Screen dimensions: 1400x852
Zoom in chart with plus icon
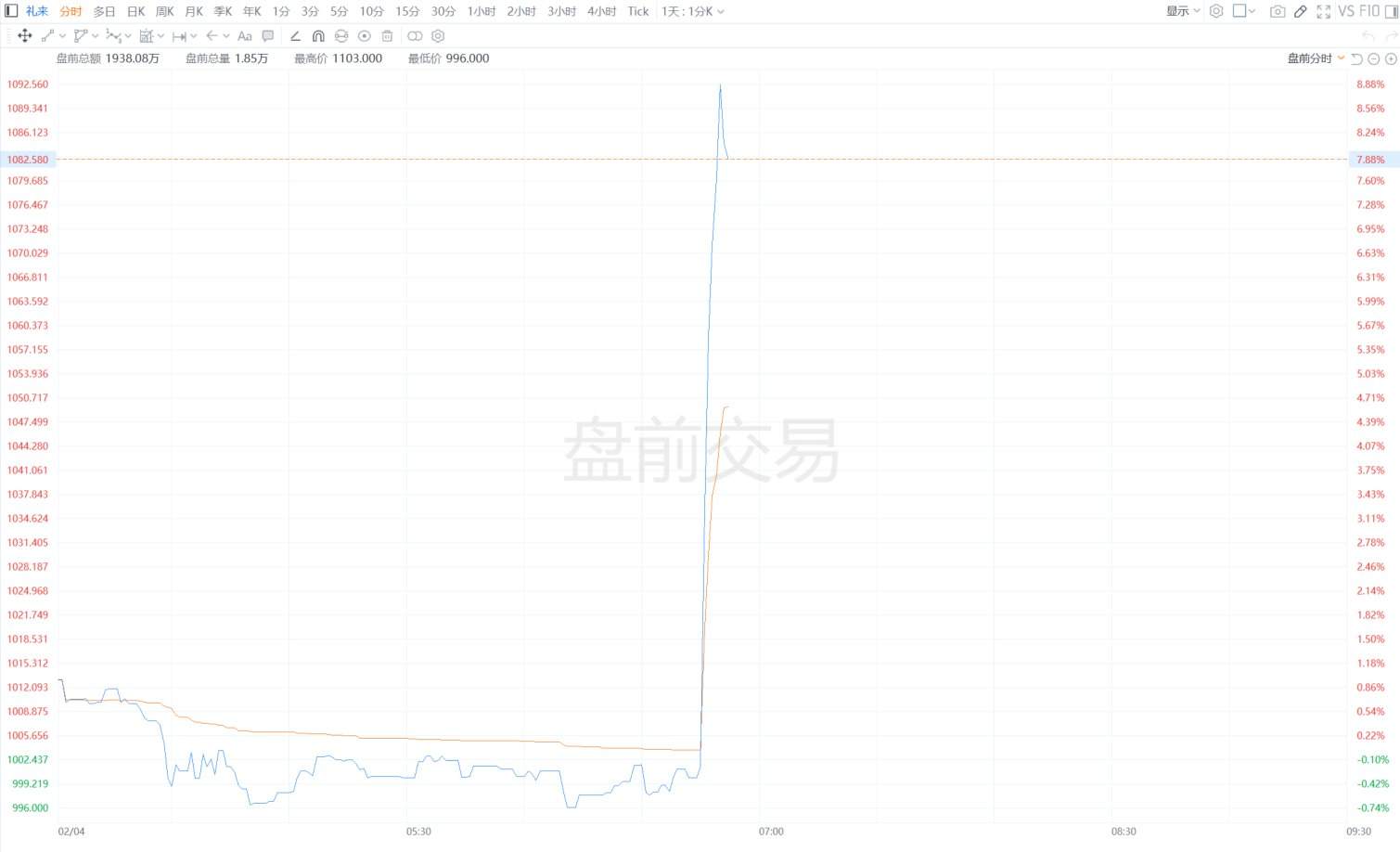1391,58
